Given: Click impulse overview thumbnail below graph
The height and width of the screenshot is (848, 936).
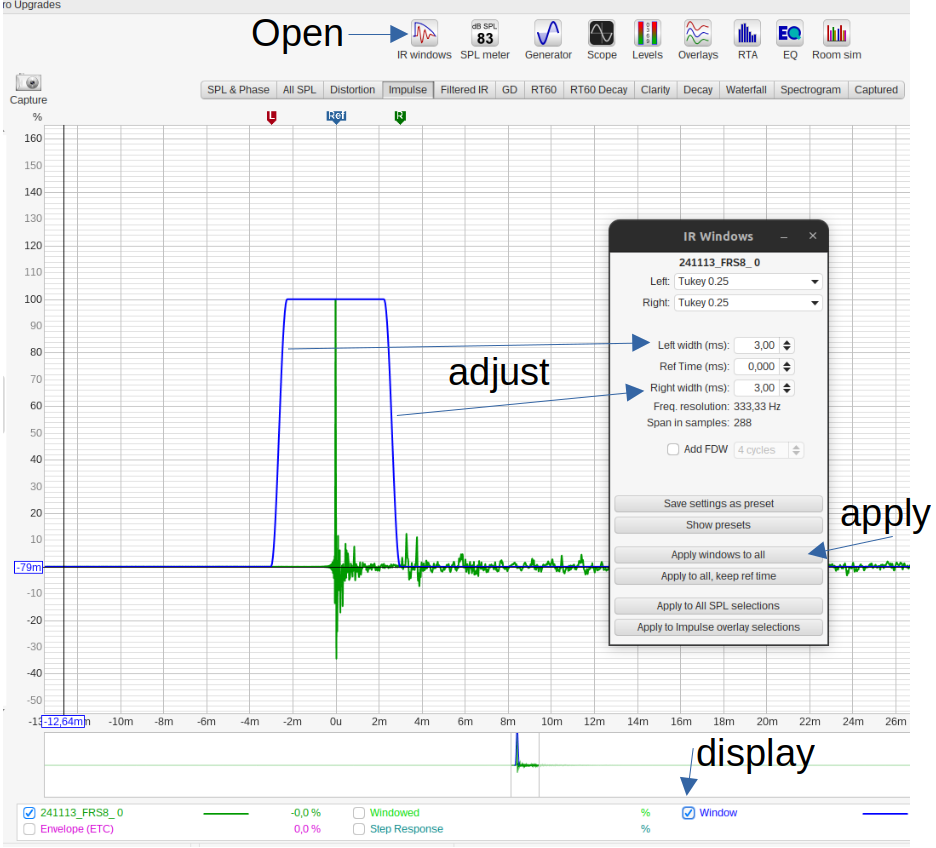Looking at the screenshot, I should click(x=476, y=765).
